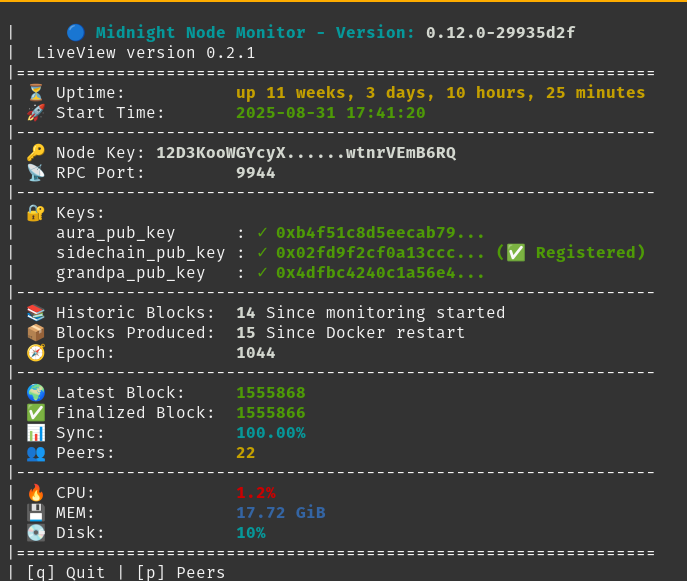
Task: Click the Midnight Node Monitor title
Action: pyautogui.click(x=201, y=32)
